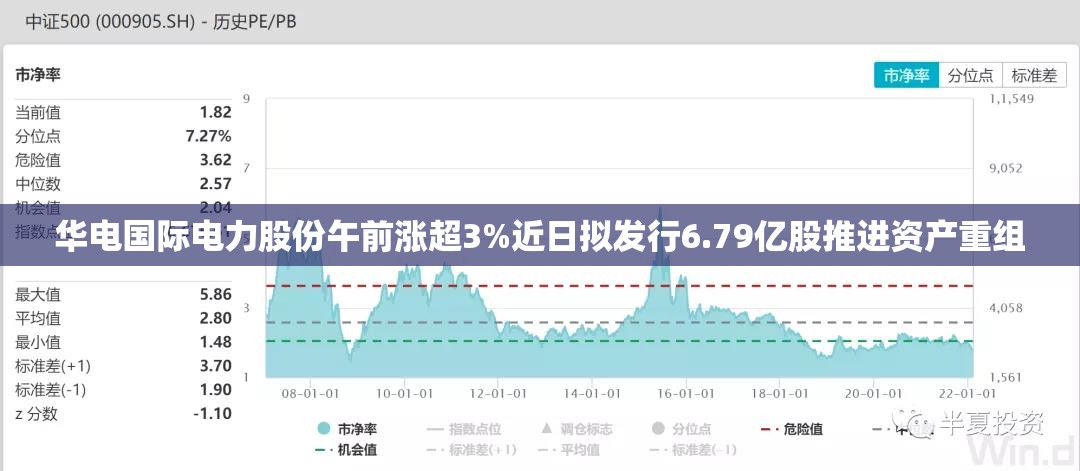Toggle the 标准差(+1) legend entry
The height and width of the screenshot is (471, 1080).
(x=472, y=450)
